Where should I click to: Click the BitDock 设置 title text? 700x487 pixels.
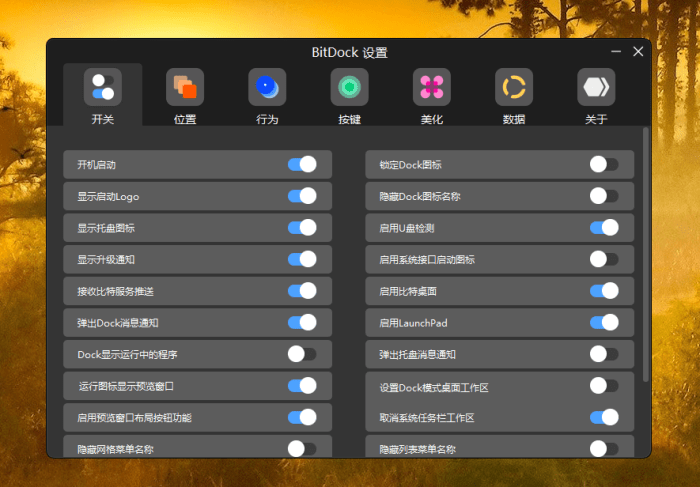350,52
